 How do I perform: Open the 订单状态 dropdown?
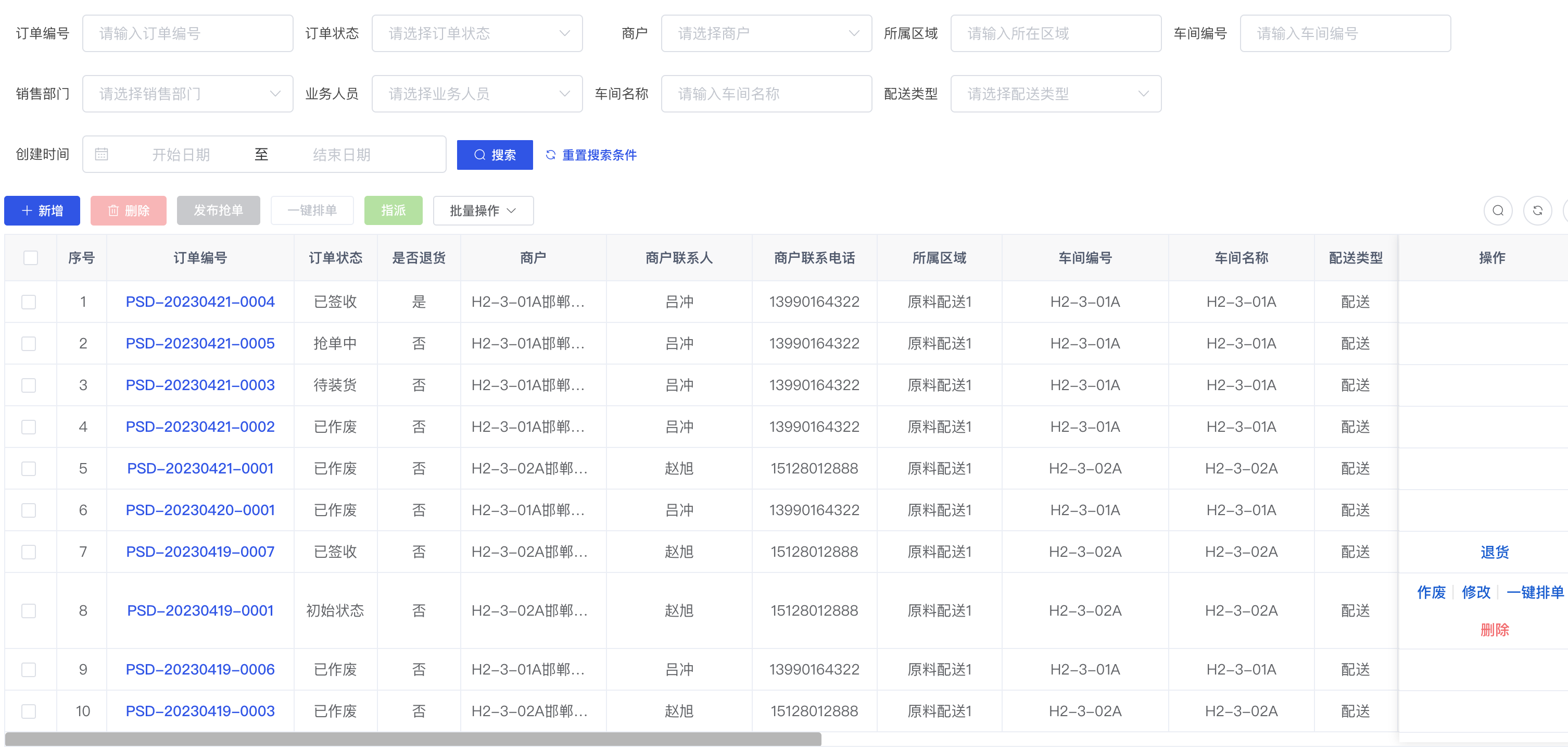coord(477,33)
